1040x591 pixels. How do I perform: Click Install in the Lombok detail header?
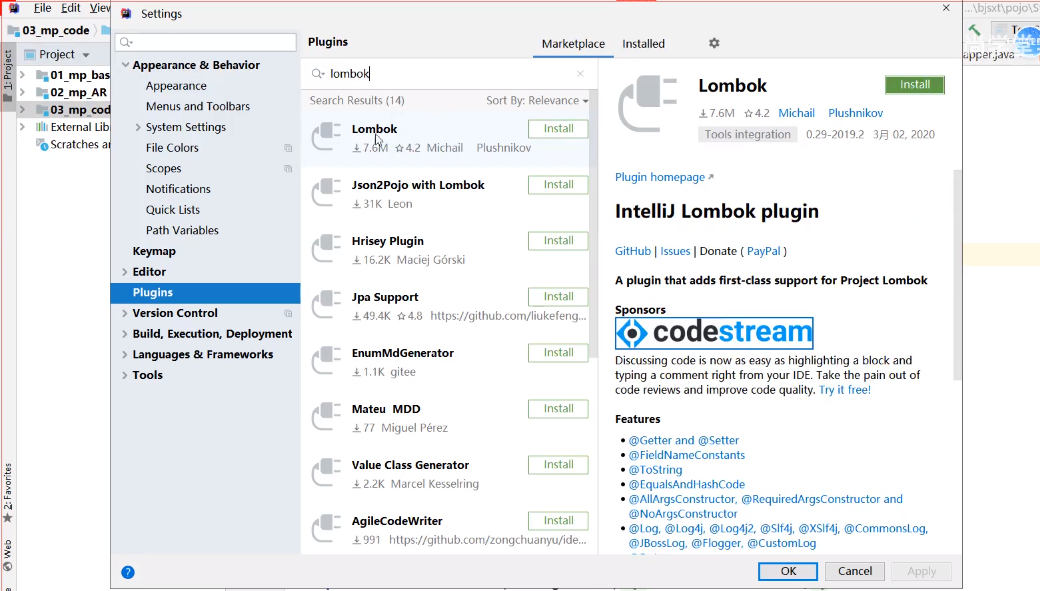(915, 85)
